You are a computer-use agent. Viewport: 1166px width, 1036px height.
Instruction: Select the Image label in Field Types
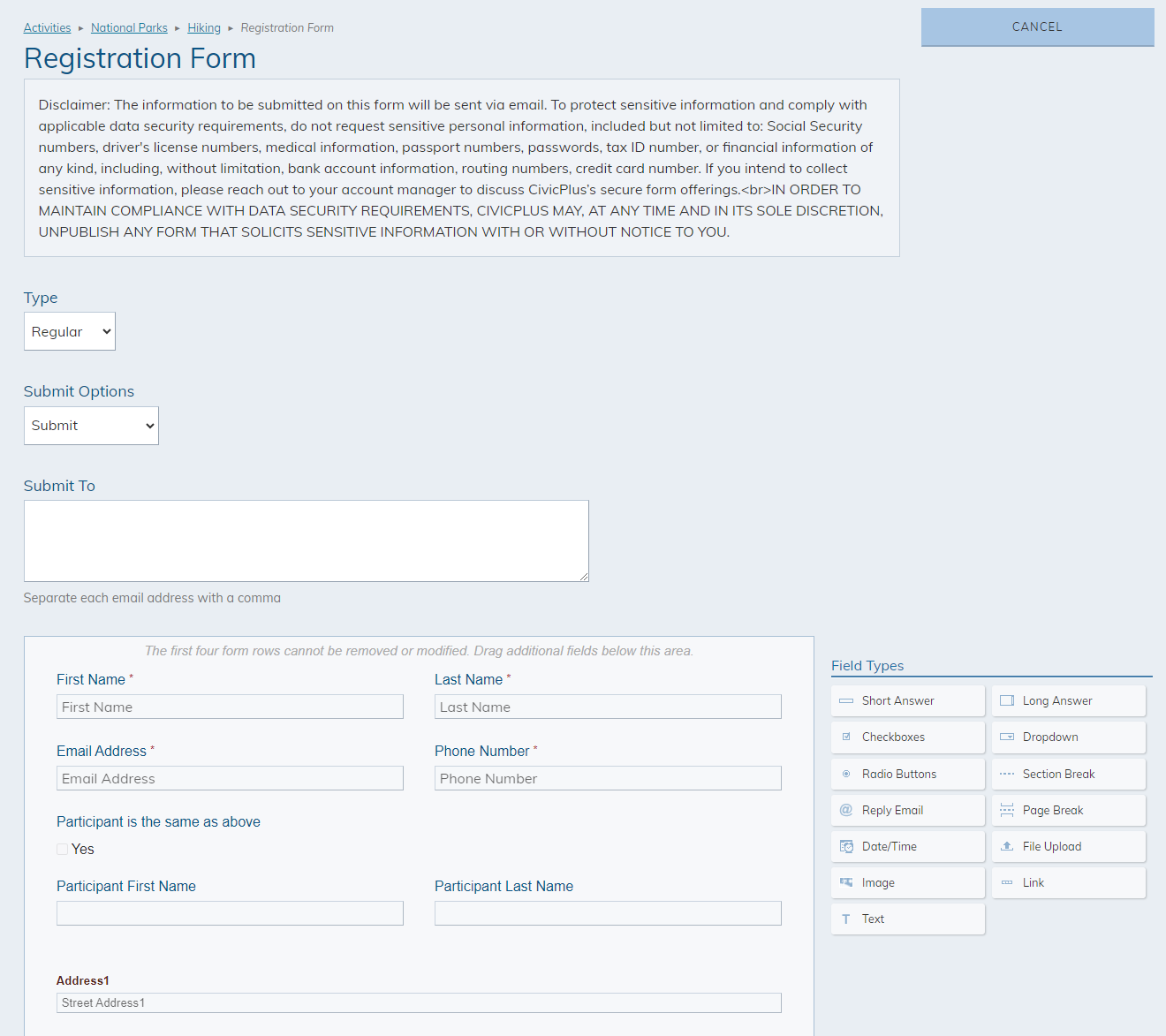point(878,882)
